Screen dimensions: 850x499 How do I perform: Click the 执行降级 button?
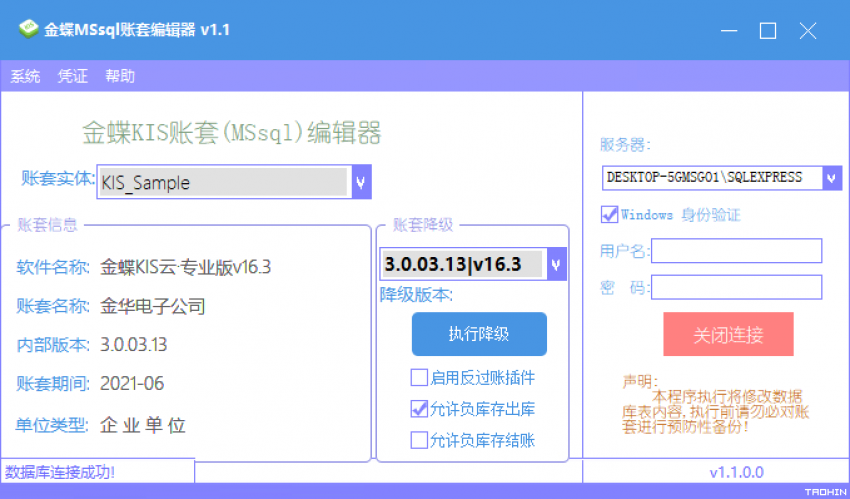479,334
